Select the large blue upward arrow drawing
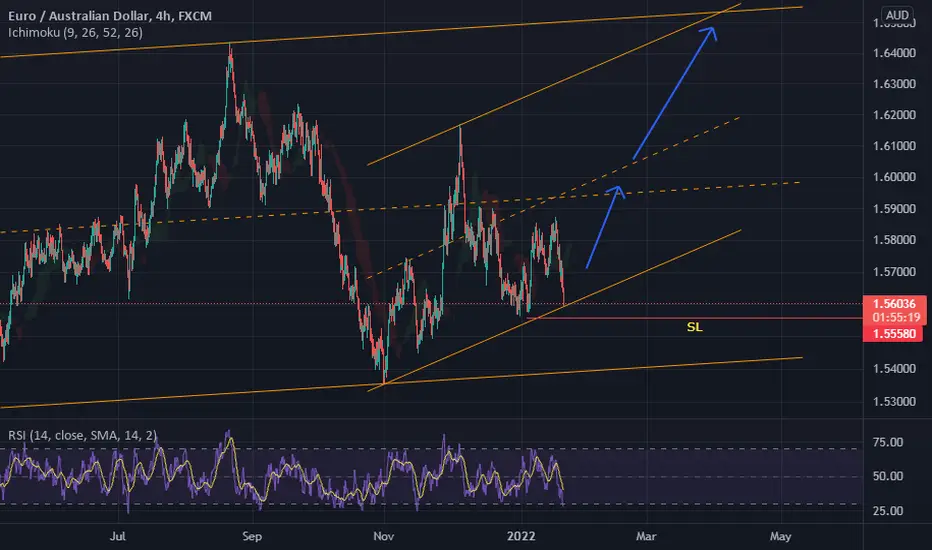The image size is (932, 550). 674,93
